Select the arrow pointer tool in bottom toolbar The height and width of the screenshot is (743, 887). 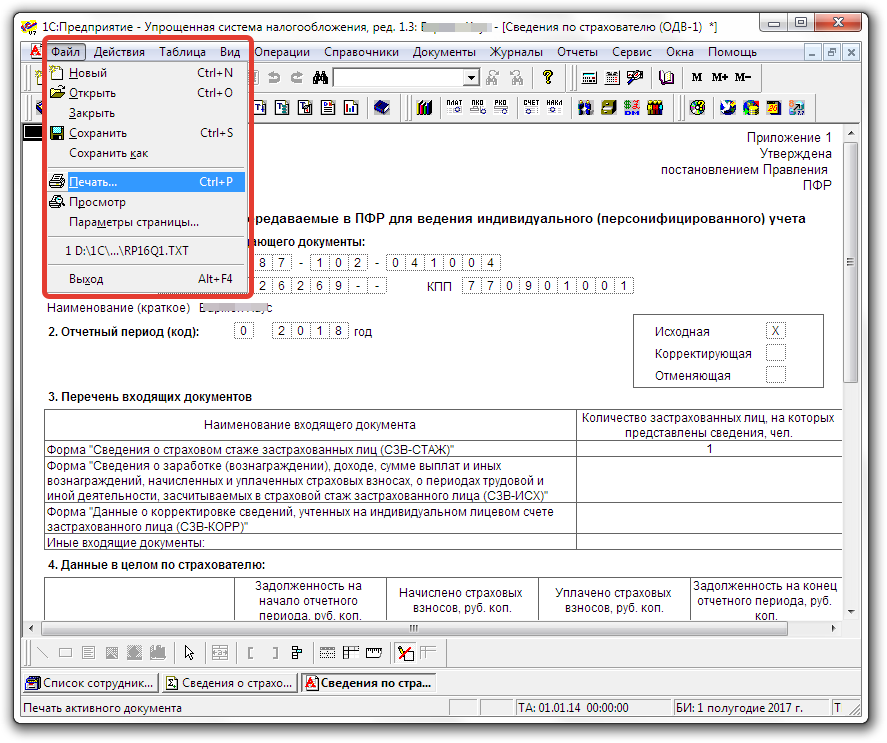coord(189,653)
